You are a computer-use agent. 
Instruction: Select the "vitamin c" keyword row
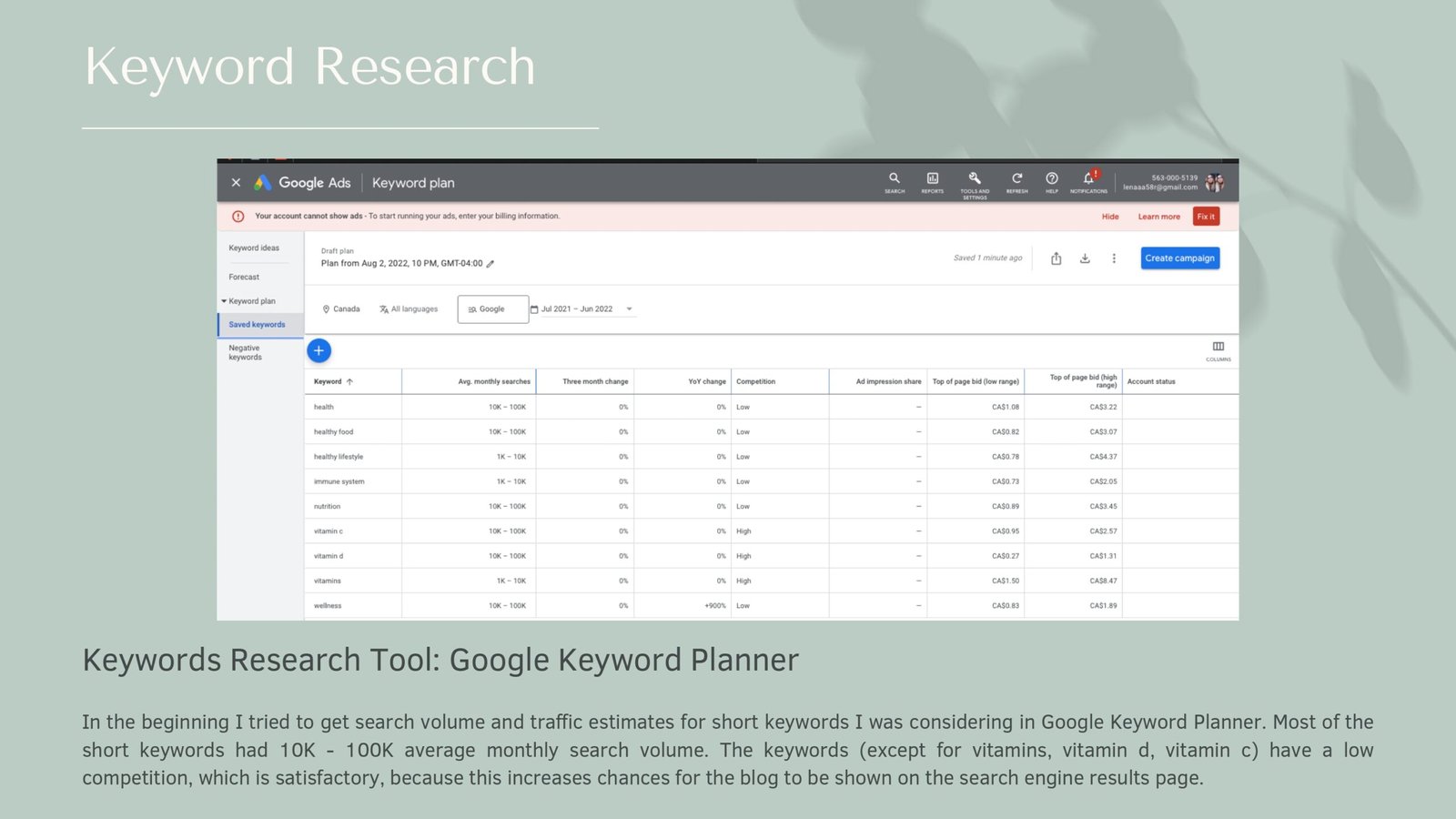click(x=771, y=531)
